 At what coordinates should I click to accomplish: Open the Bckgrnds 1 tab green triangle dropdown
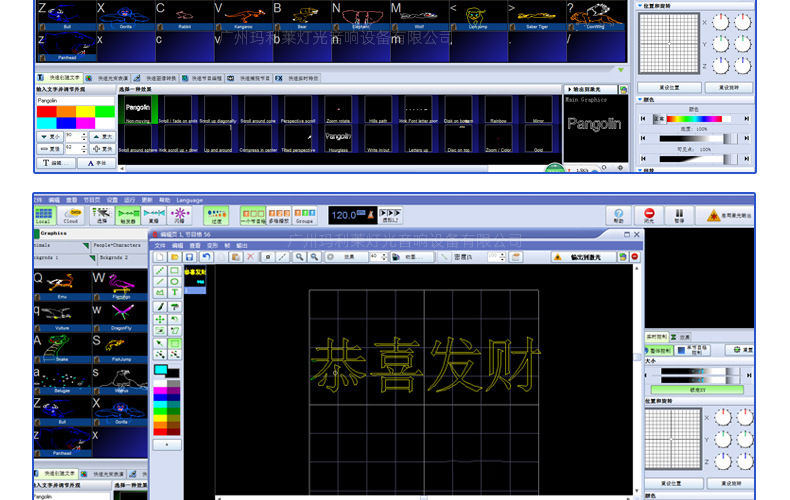tap(92, 258)
